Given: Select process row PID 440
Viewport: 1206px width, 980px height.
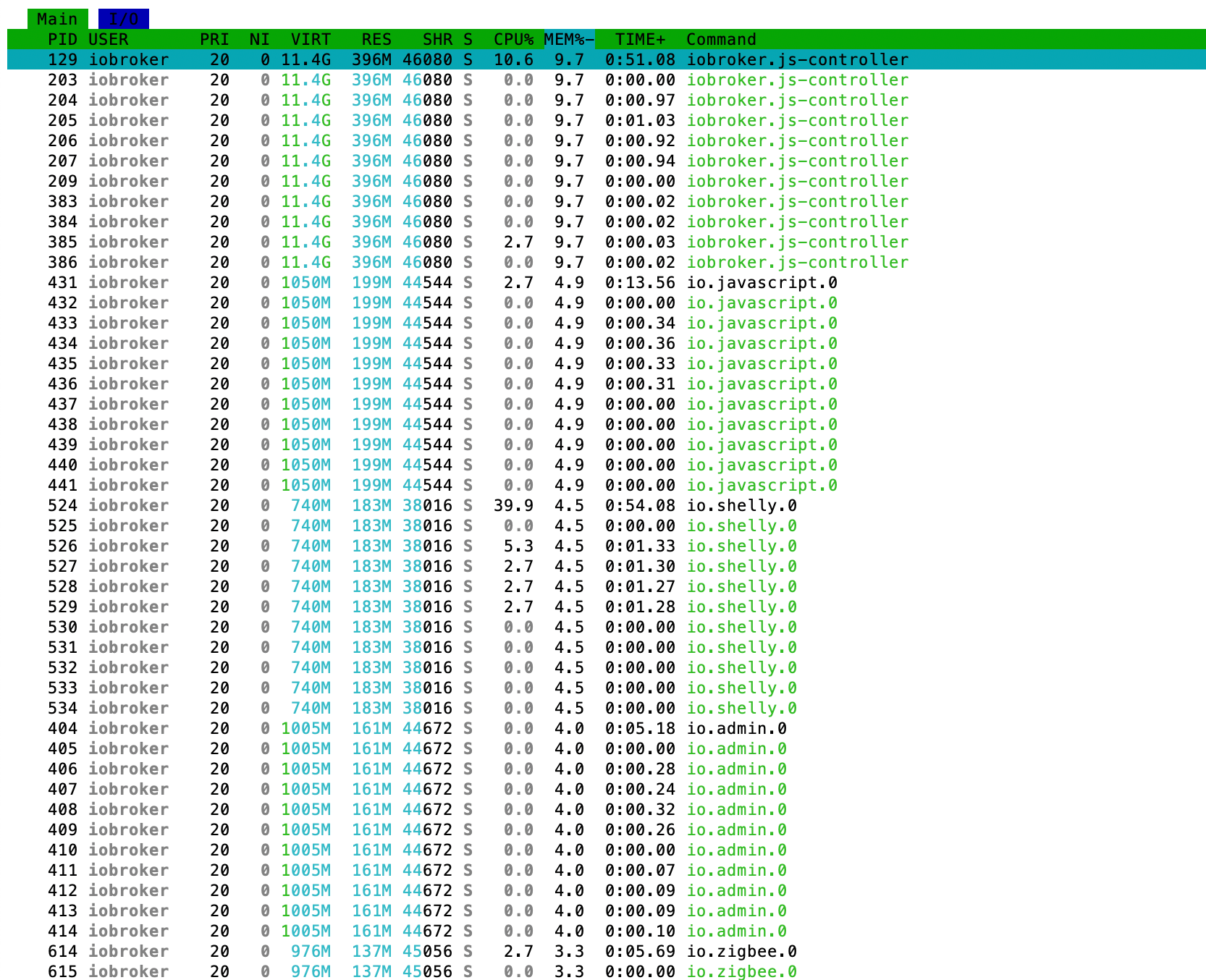Looking at the screenshot, I should click(x=607, y=465).
